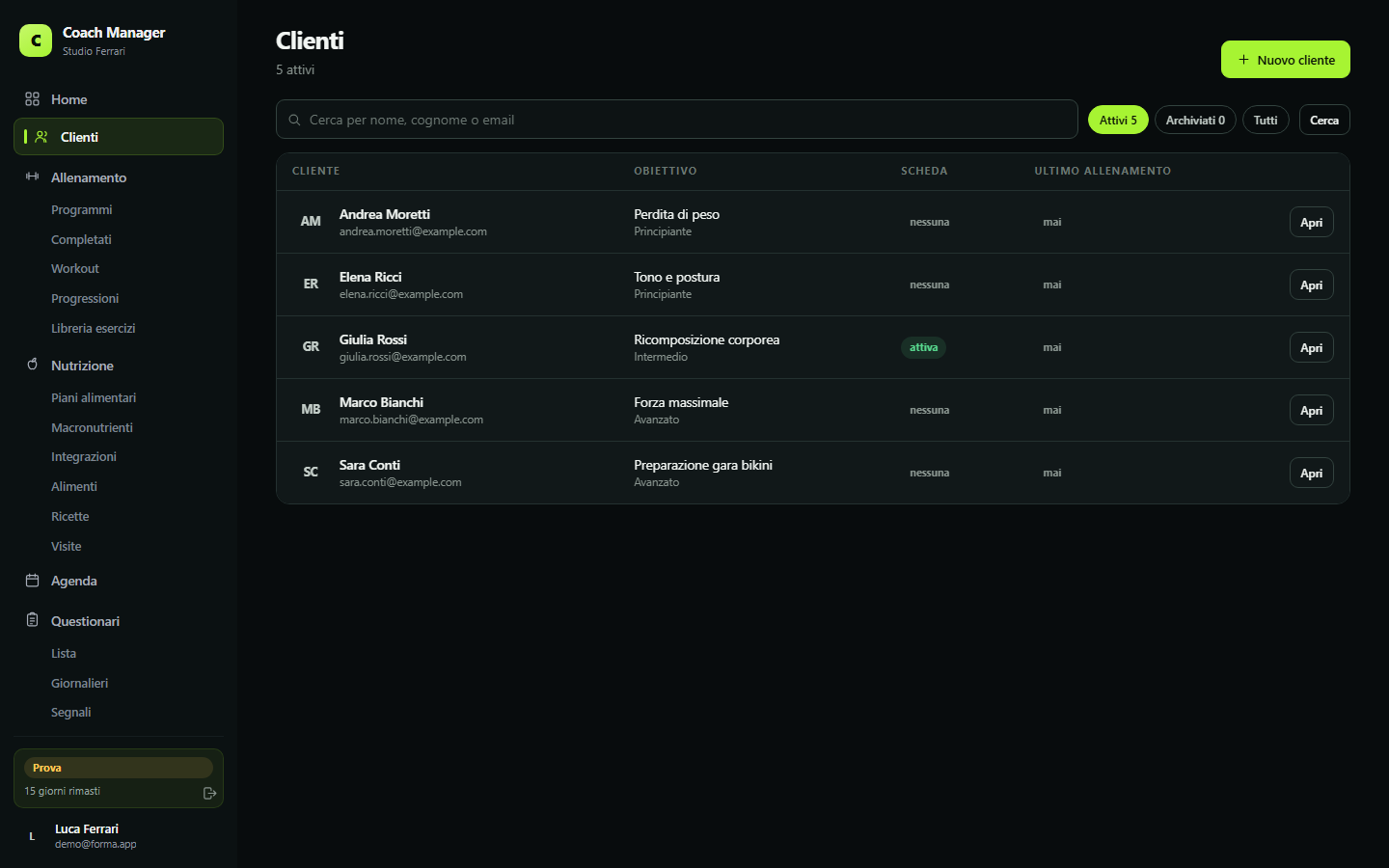1389x868 pixels.
Task: Open Piani alimentari page
Action: click(94, 397)
